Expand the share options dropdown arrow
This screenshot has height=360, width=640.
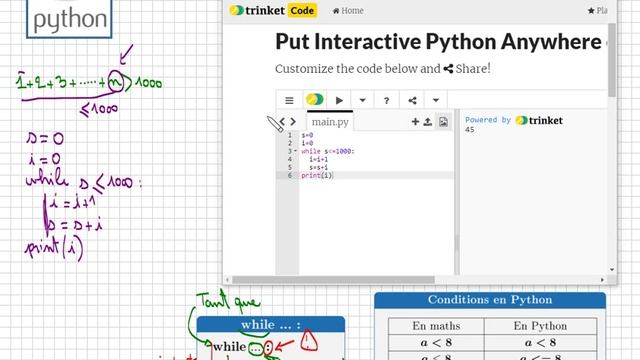436,100
